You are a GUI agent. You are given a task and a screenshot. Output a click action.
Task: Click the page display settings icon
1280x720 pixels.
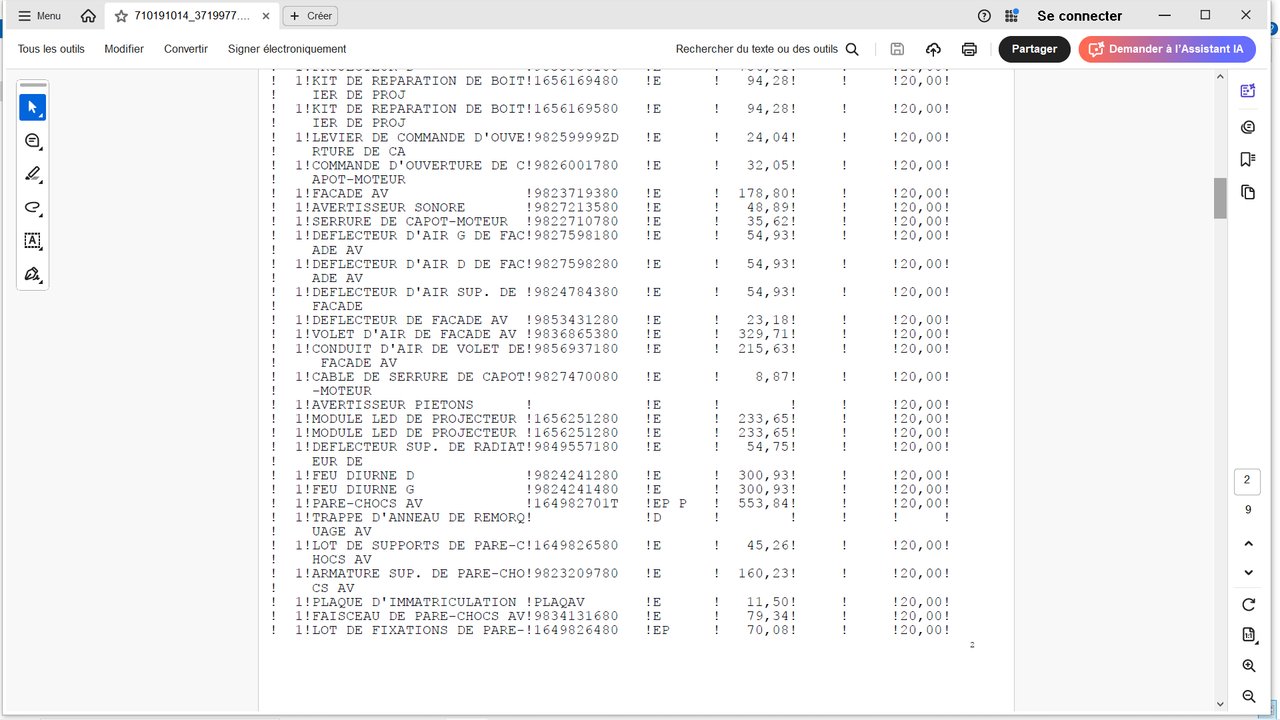(x=1248, y=635)
